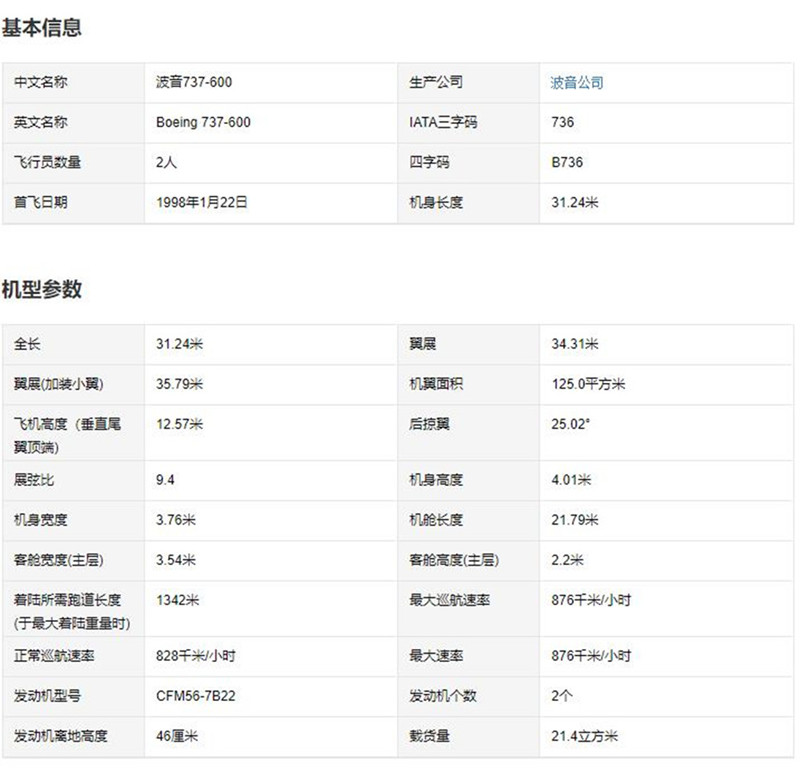This screenshot has width=800, height=772.
Task: Click the 生产公司 label
Action: point(436,82)
